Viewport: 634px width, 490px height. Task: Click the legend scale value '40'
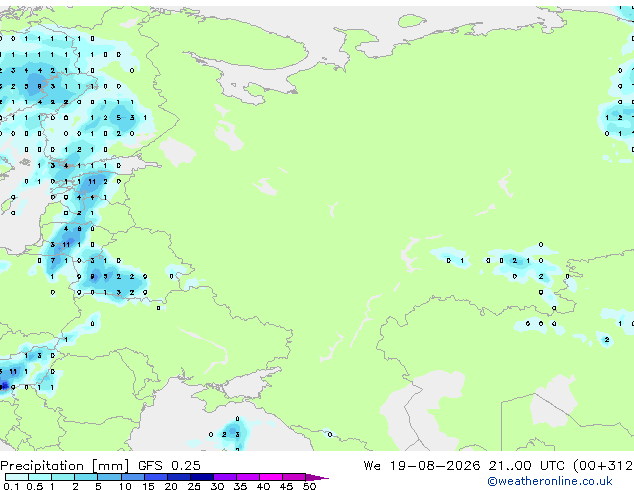click(x=263, y=486)
